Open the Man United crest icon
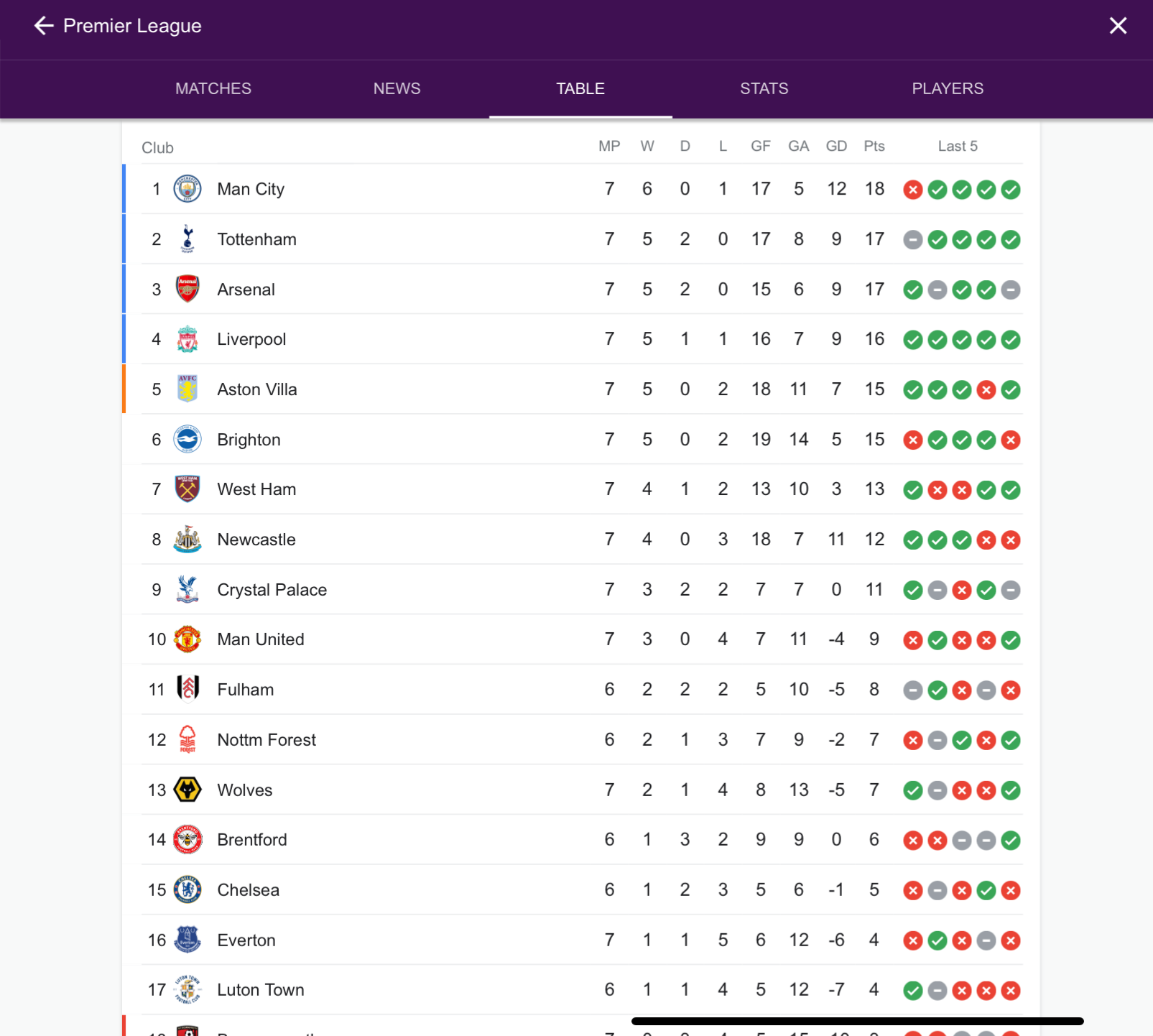The width and height of the screenshot is (1153, 1036). [187, 639]
